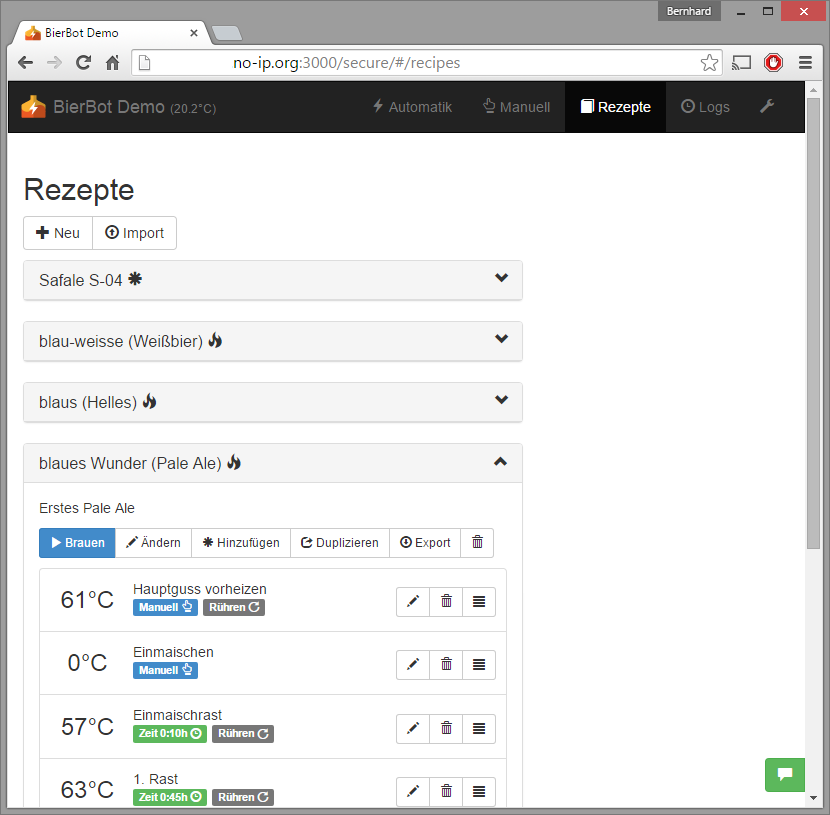Open the Automatik tab

pos(412,107)
